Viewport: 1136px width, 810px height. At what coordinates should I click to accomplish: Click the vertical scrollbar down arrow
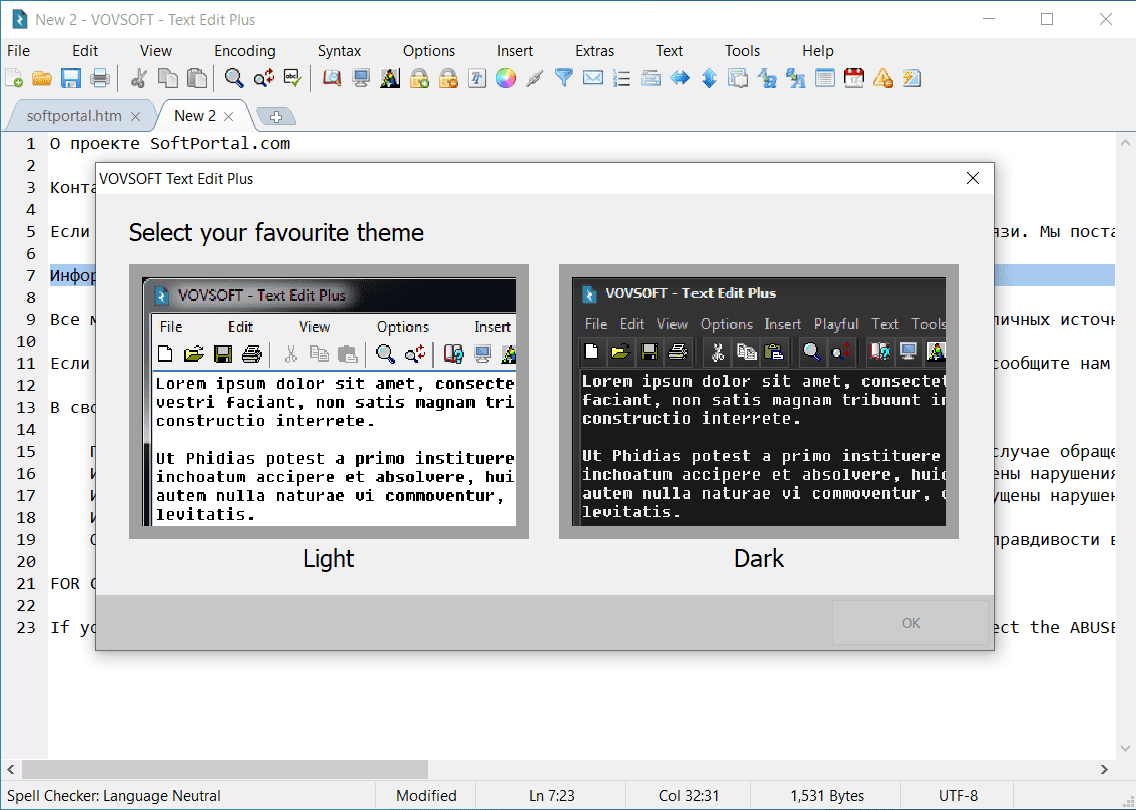point(1125,748)
